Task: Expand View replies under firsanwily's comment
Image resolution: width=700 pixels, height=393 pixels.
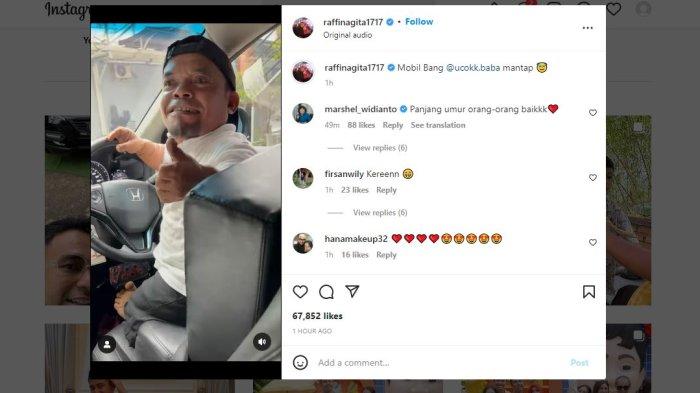Action: coord(380,213)
